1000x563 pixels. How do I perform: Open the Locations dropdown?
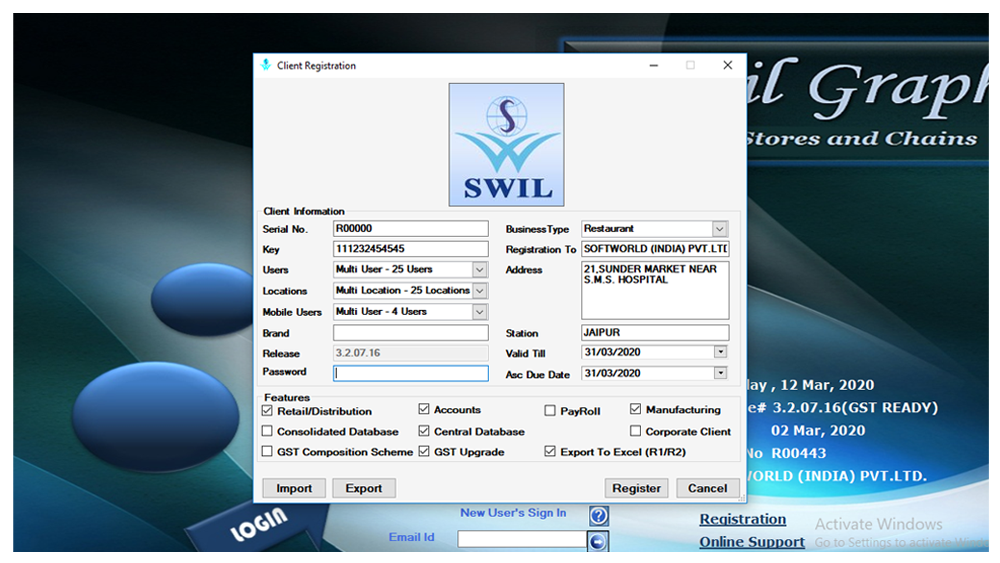pos(480,291)
